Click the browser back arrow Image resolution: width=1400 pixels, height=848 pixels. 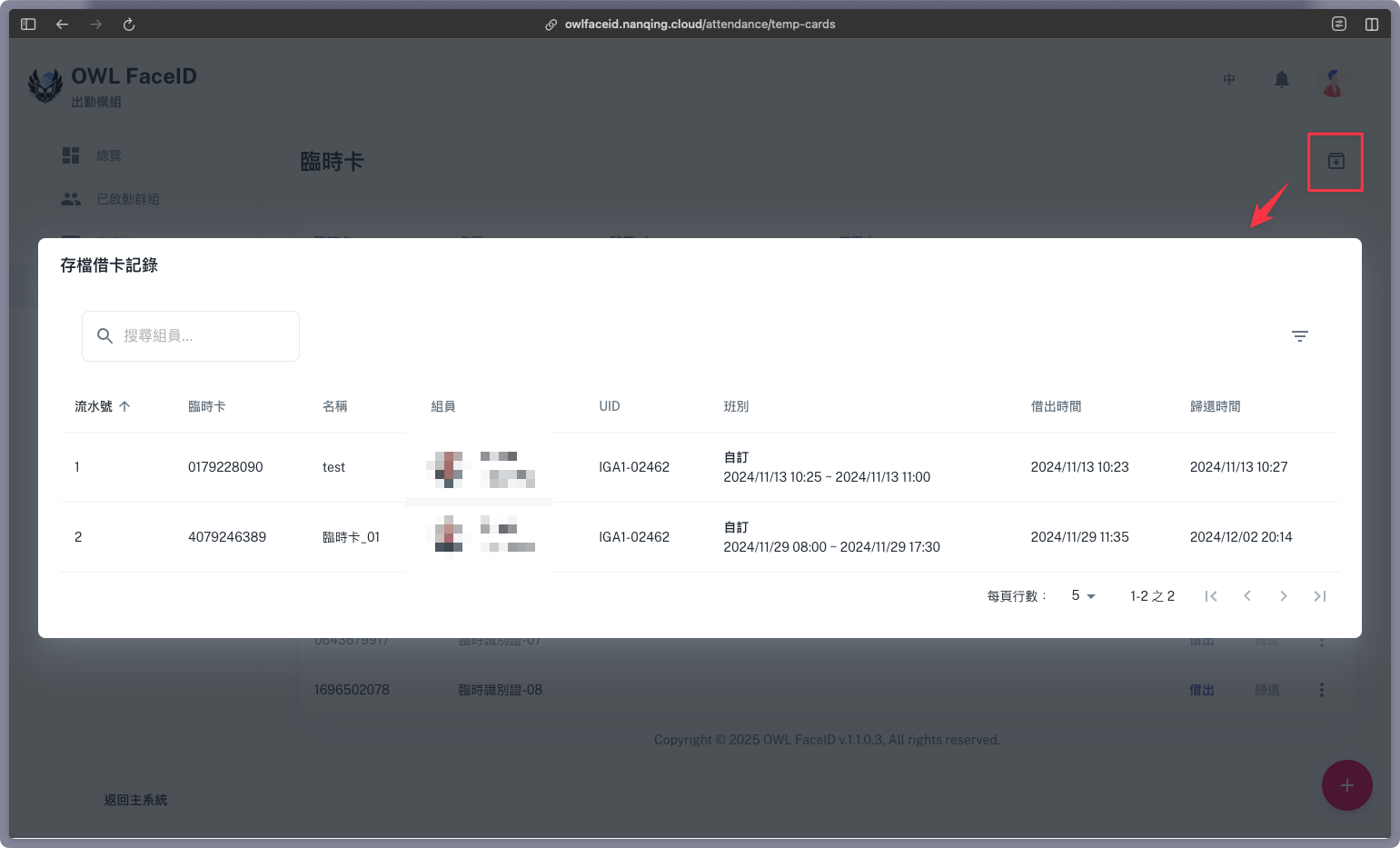(x=62, y=25)
